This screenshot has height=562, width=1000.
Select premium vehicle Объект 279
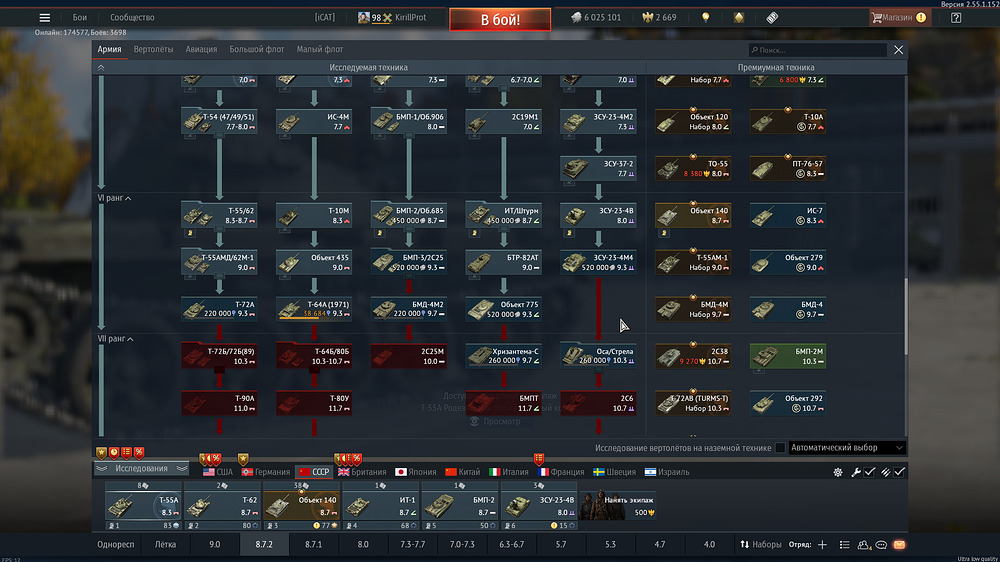click(x=788, y=262)
